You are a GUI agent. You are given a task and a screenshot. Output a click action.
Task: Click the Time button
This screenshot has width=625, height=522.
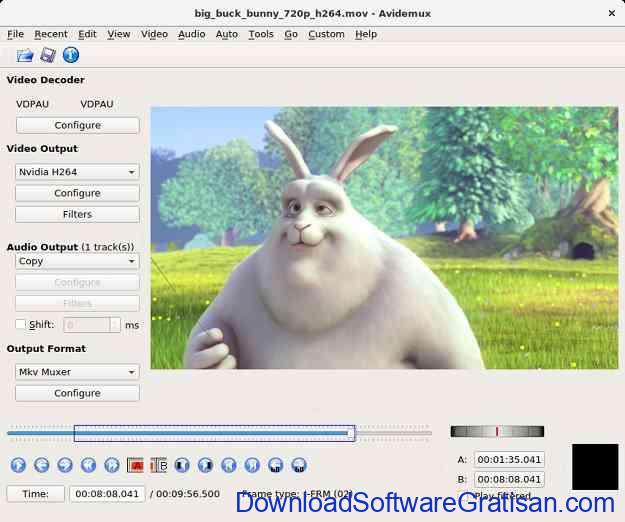pyautogui.click(x=35, y=494)
